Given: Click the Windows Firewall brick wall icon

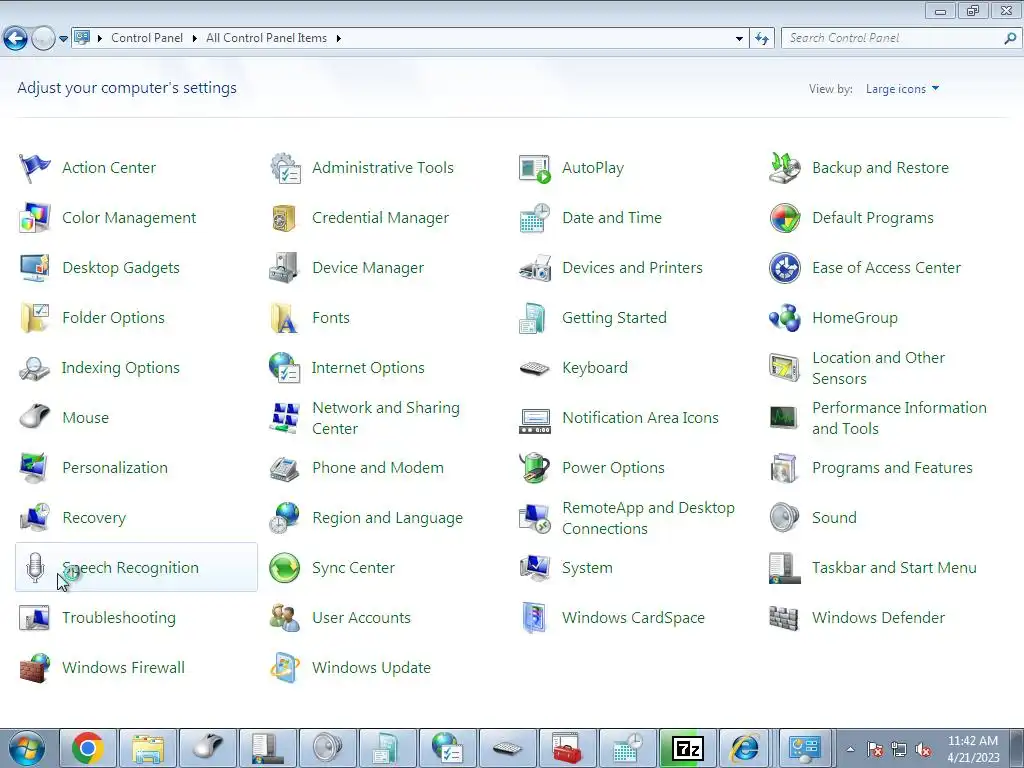Looking at the screenshot, I should (35, 668).
